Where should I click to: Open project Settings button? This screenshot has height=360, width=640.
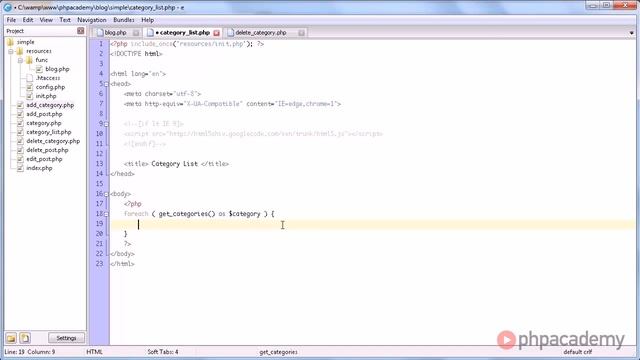tap(67, 338)
